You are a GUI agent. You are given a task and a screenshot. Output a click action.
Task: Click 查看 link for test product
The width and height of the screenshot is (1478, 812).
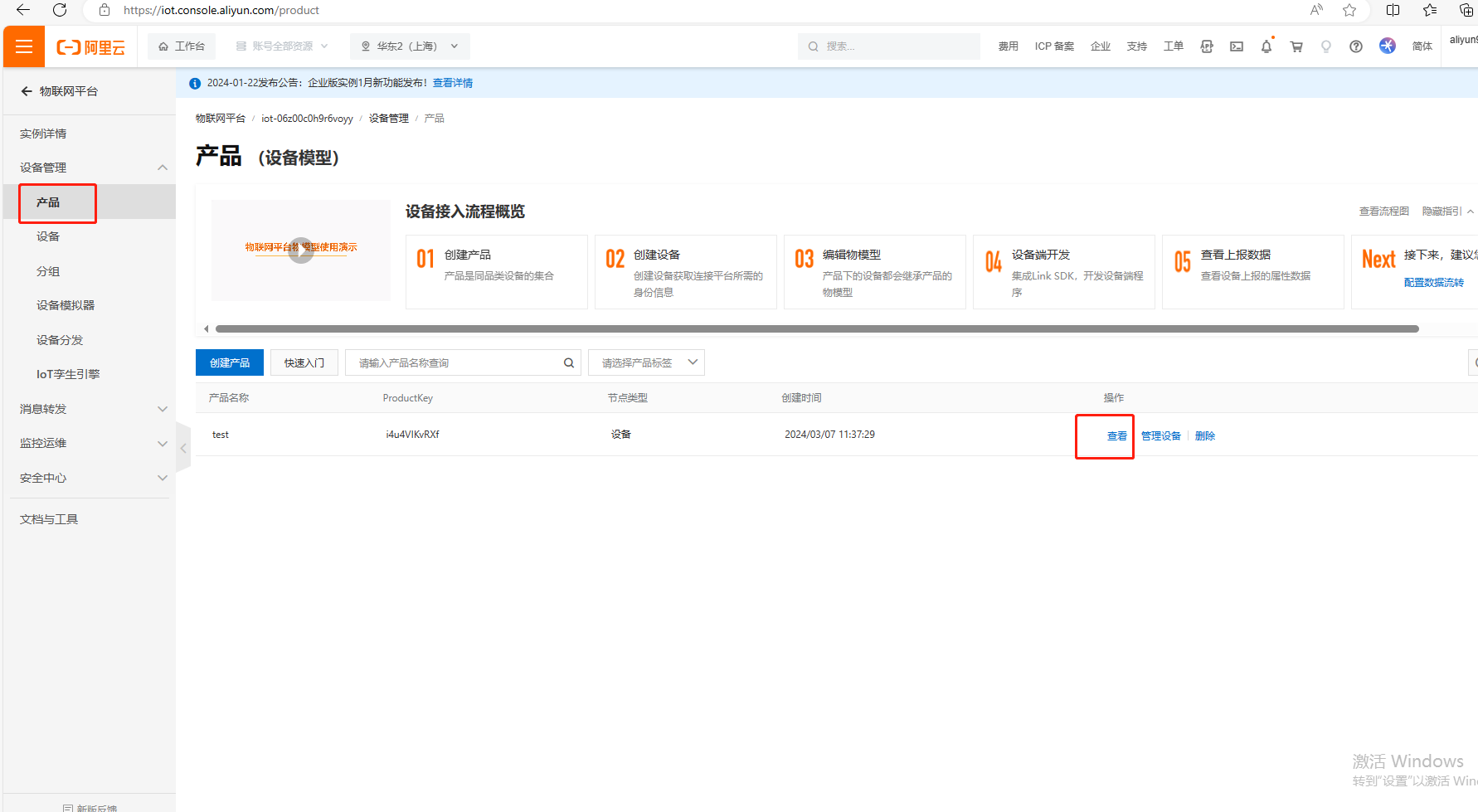pyautogui.click(x=1116, y=436)
